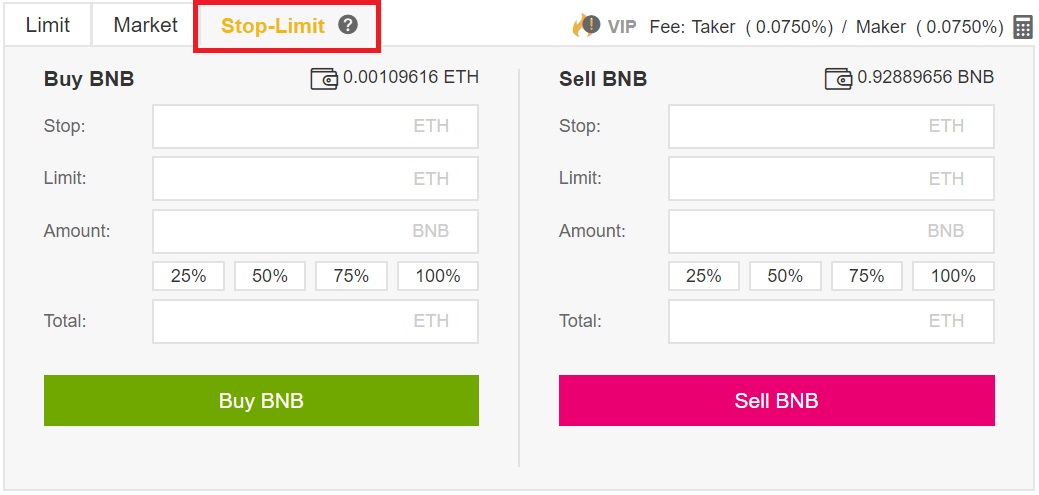Pick 100% amount on the buy side

tap(438, 276)
